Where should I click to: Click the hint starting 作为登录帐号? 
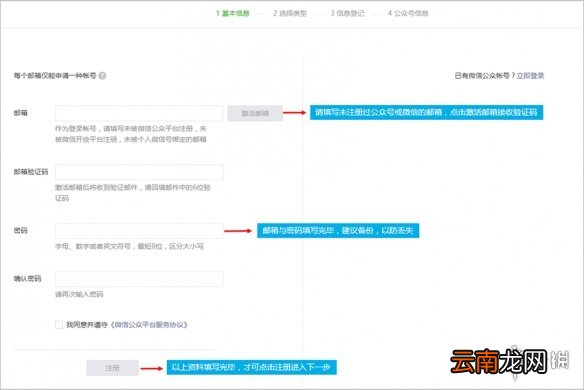click(x=131, y=134)
